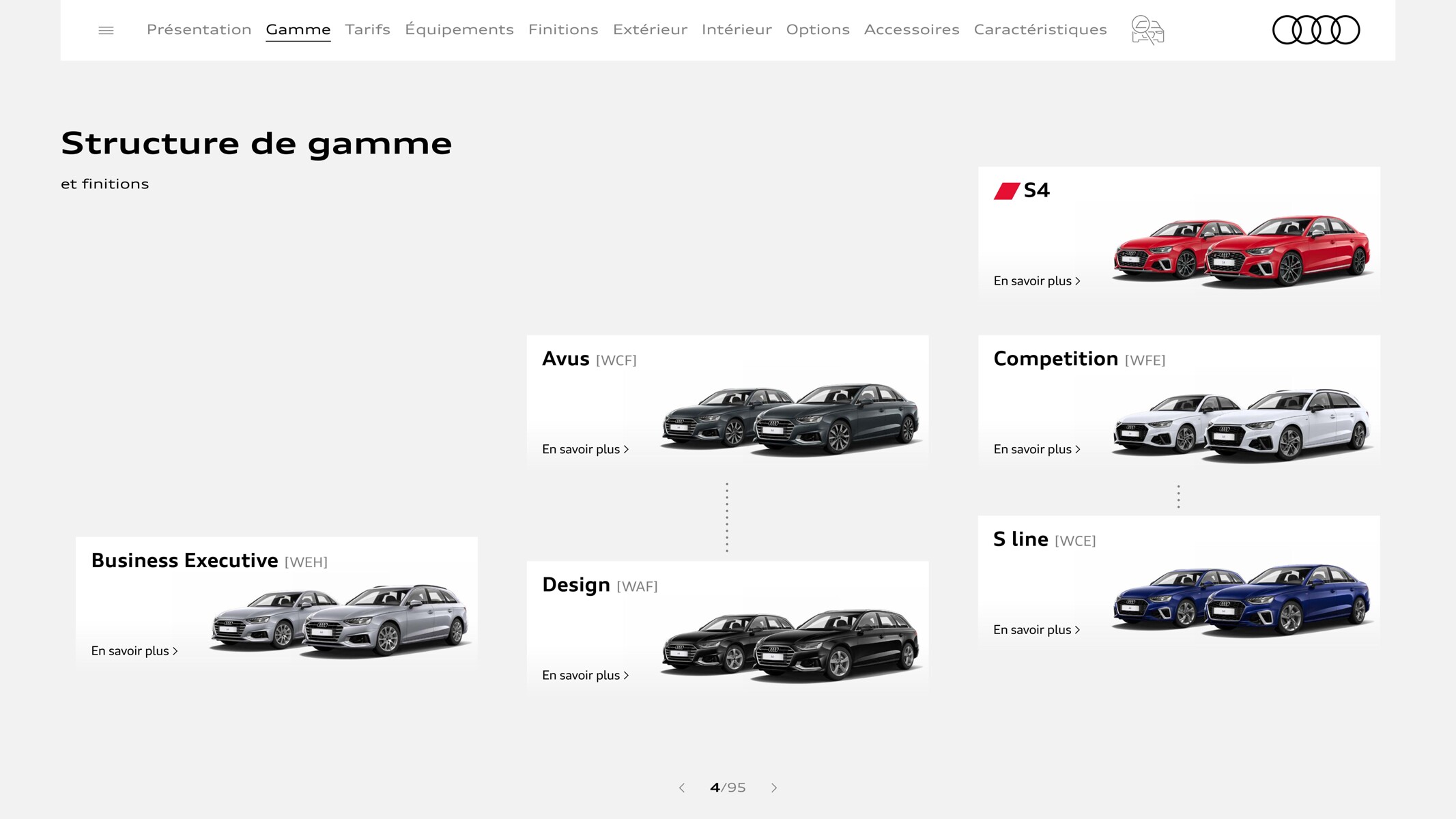Viewport: 1456px width, 819px height.
Task: Go to Extérieur tab
Action: [650, 29]
